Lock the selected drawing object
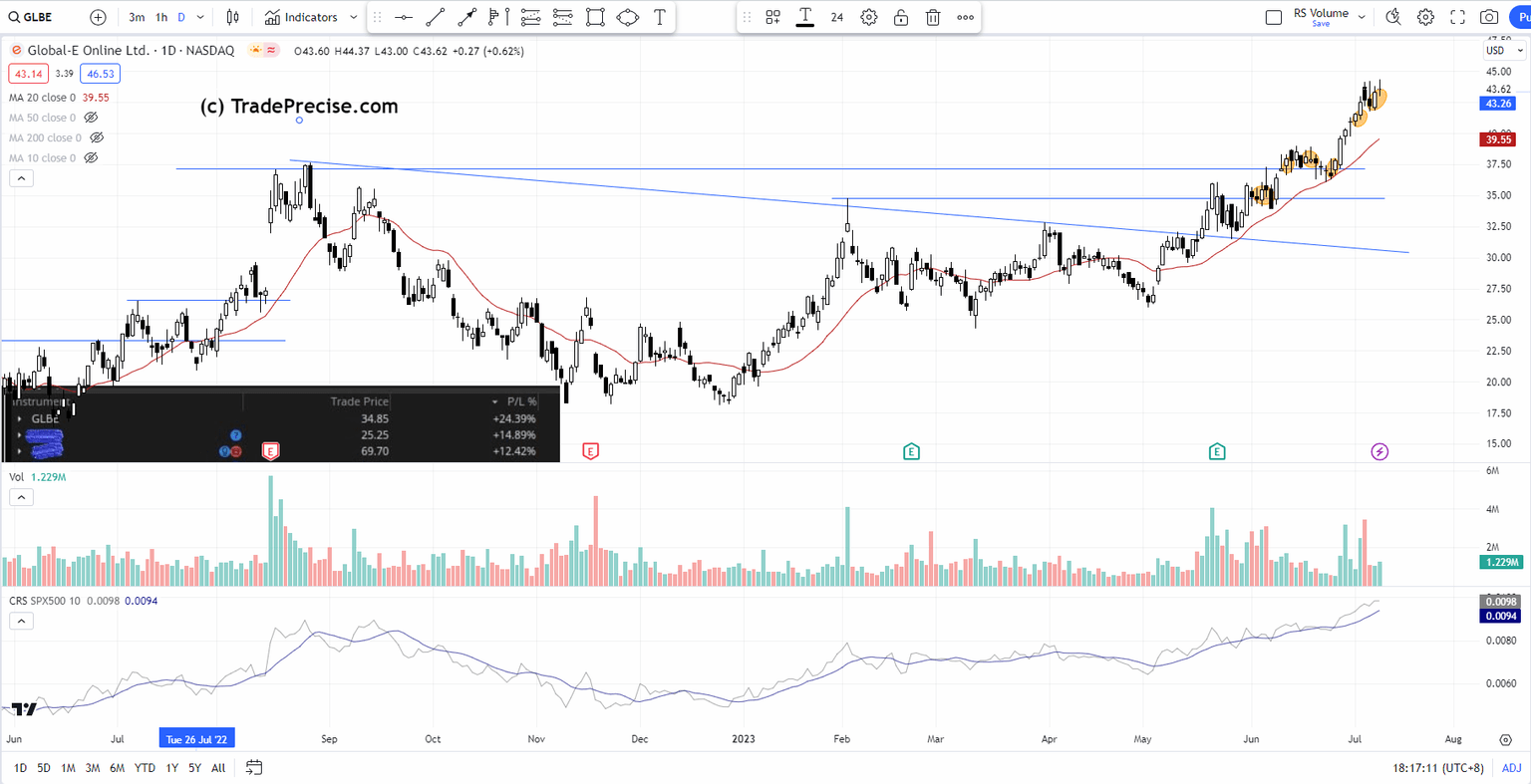Screen dimensions: 1531x784 [901, 17]
